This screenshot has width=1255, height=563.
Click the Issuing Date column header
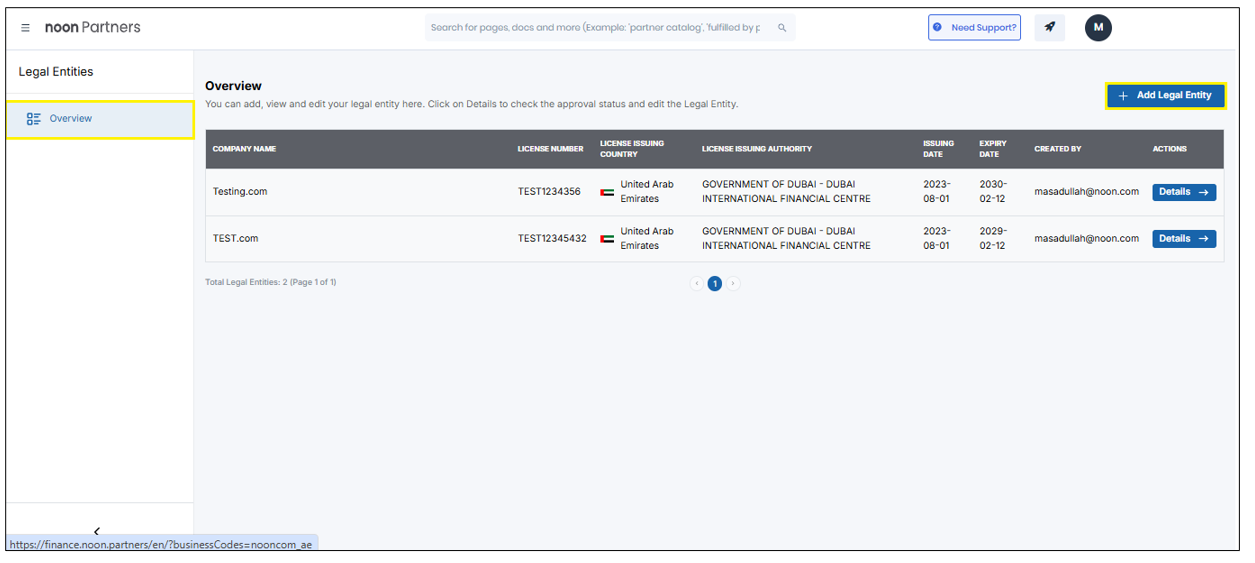tap(938, 149)
